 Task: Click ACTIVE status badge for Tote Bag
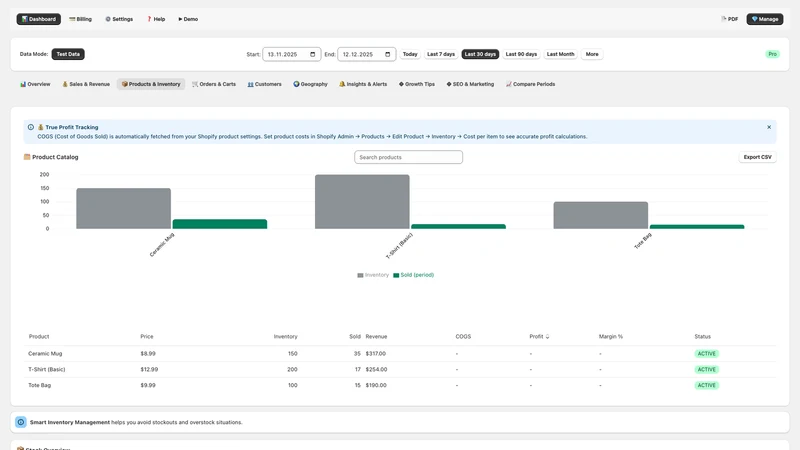707,385
